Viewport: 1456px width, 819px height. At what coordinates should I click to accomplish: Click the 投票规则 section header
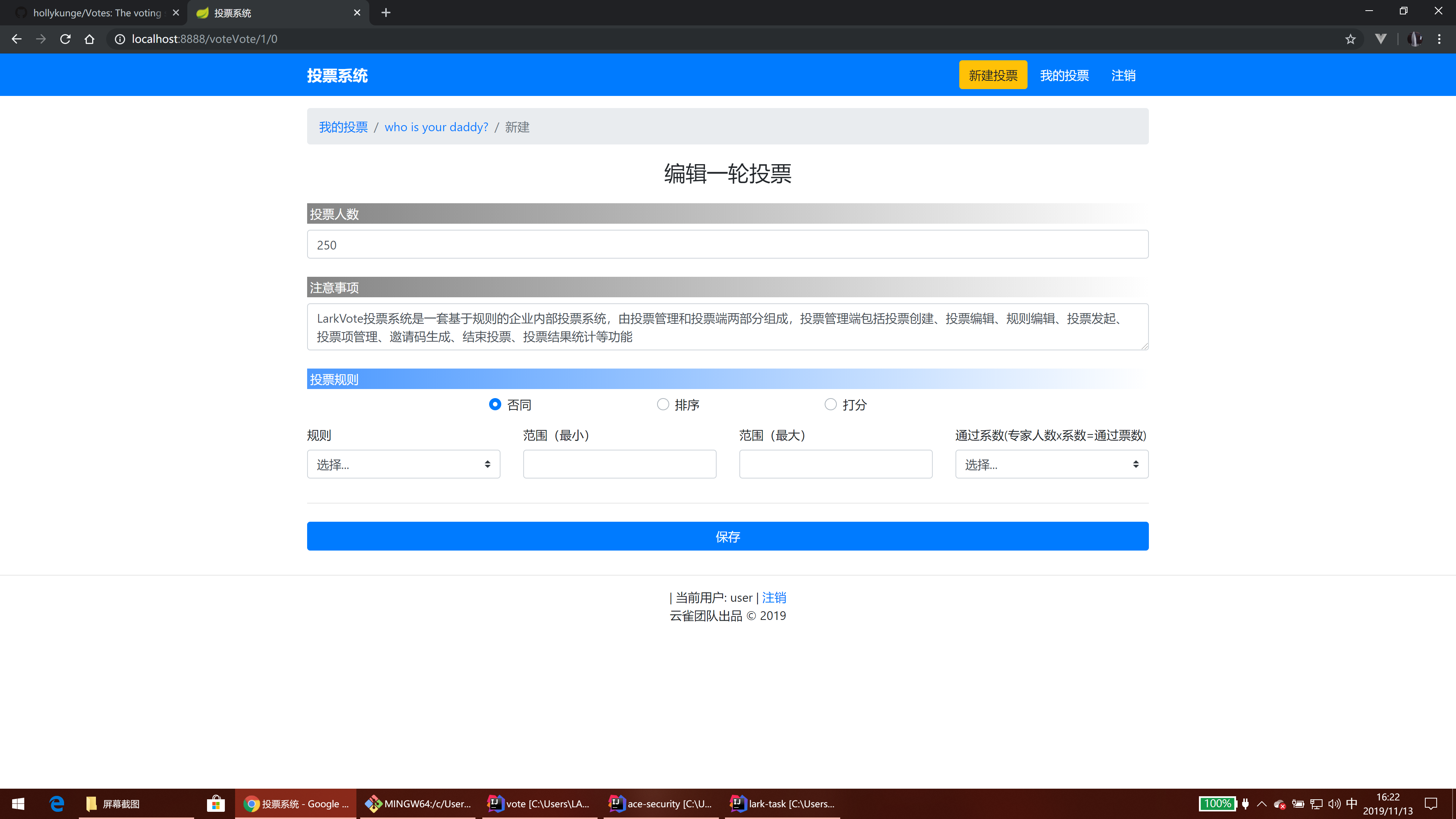pos(728,379)
